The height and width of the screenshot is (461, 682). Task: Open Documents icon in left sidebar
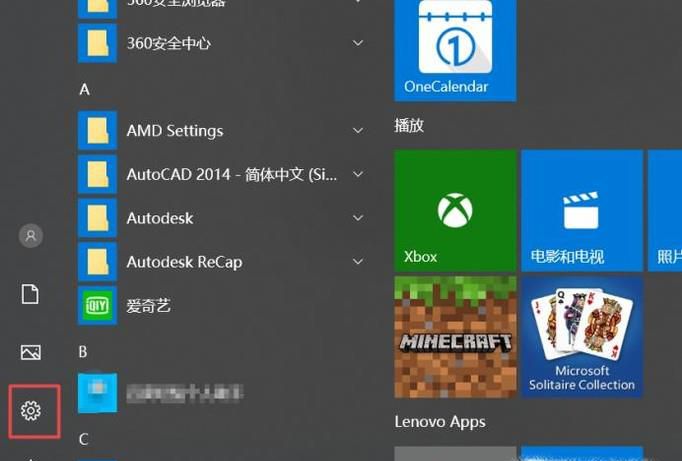[x=31, y=294]
